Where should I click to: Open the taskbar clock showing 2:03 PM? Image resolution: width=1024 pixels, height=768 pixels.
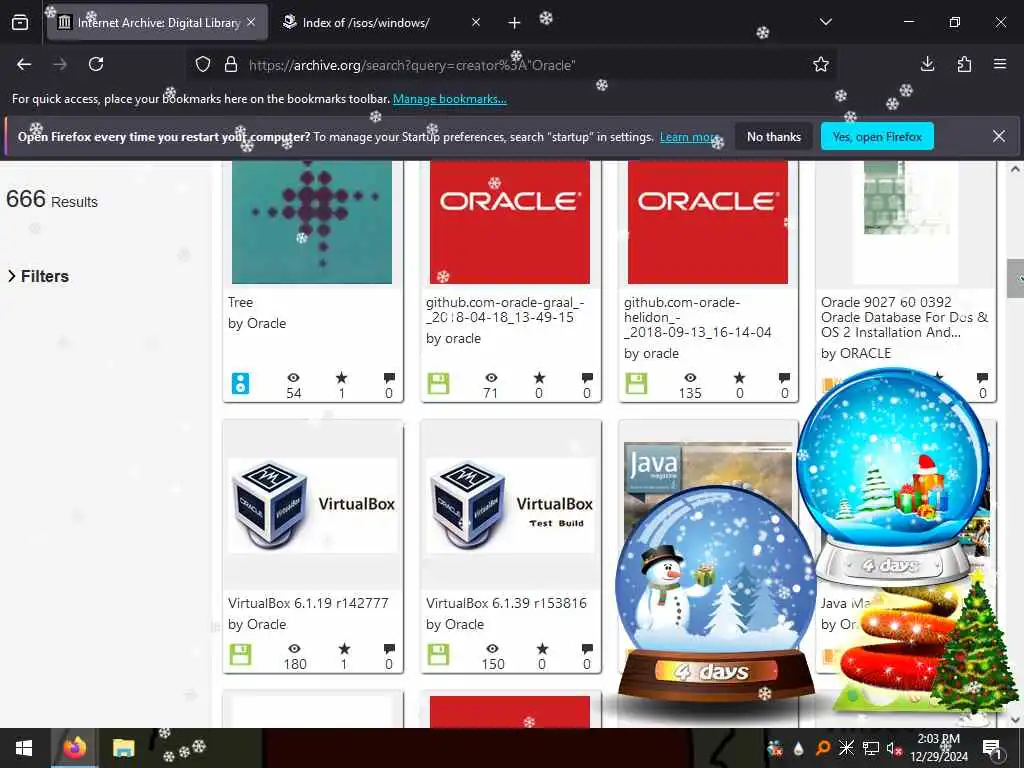click(x=938, y=748)
